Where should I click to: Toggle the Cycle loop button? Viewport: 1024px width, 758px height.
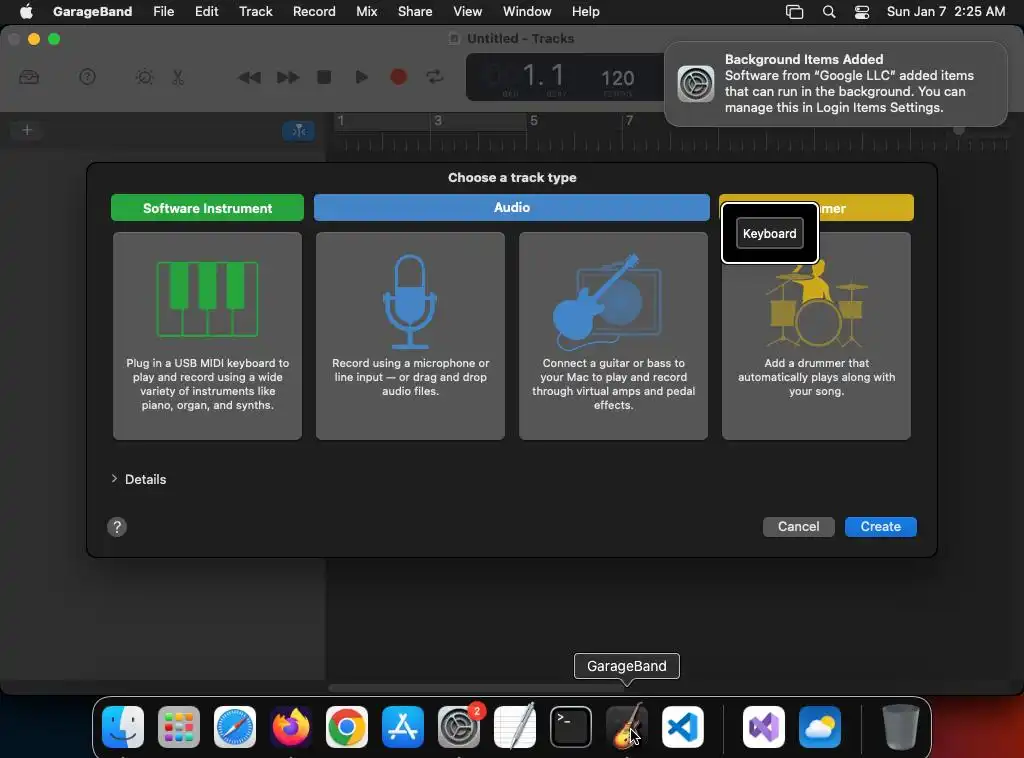pos(435,77)
